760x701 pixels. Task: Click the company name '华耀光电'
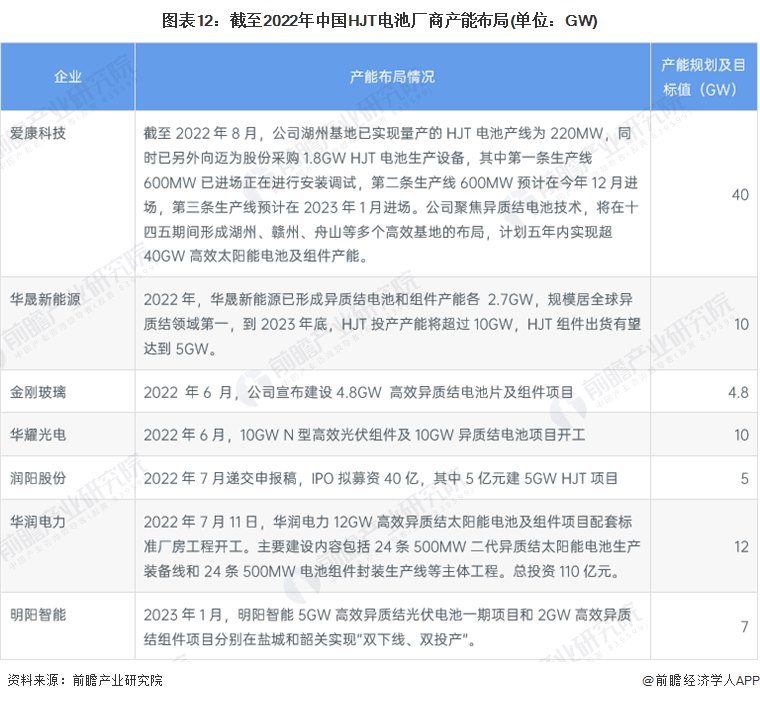tap(38, 434)
